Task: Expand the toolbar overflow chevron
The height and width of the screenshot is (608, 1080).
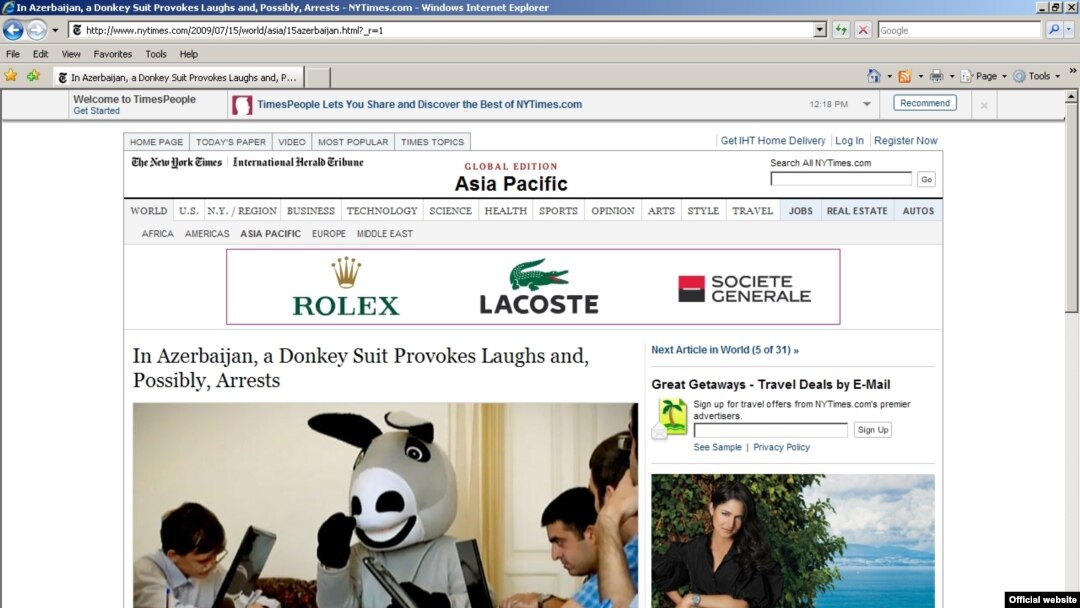Action: coord(1072,71)
